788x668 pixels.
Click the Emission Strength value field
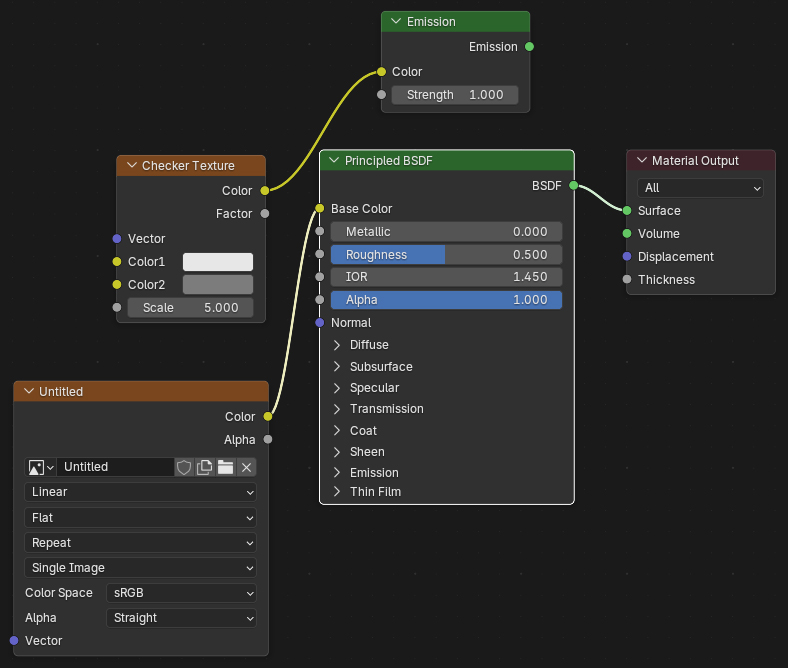tap(455, 95)
